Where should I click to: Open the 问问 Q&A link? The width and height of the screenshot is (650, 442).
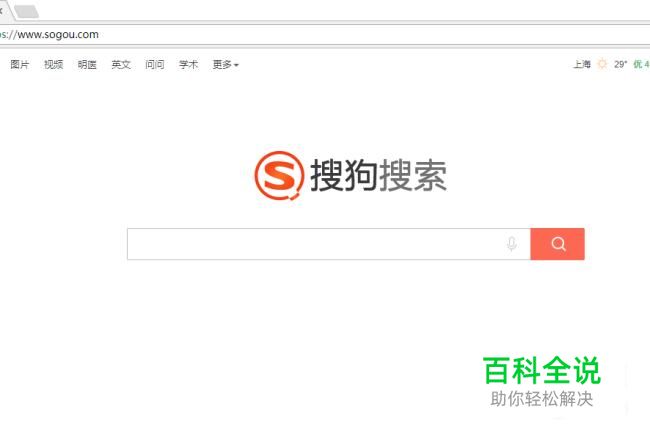tap(155, 65)
